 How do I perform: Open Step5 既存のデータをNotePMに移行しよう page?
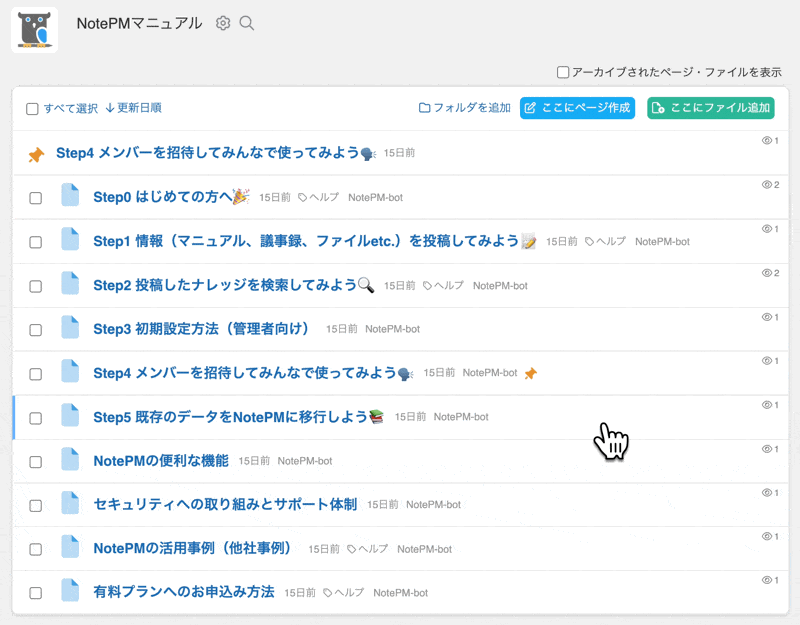238,417
